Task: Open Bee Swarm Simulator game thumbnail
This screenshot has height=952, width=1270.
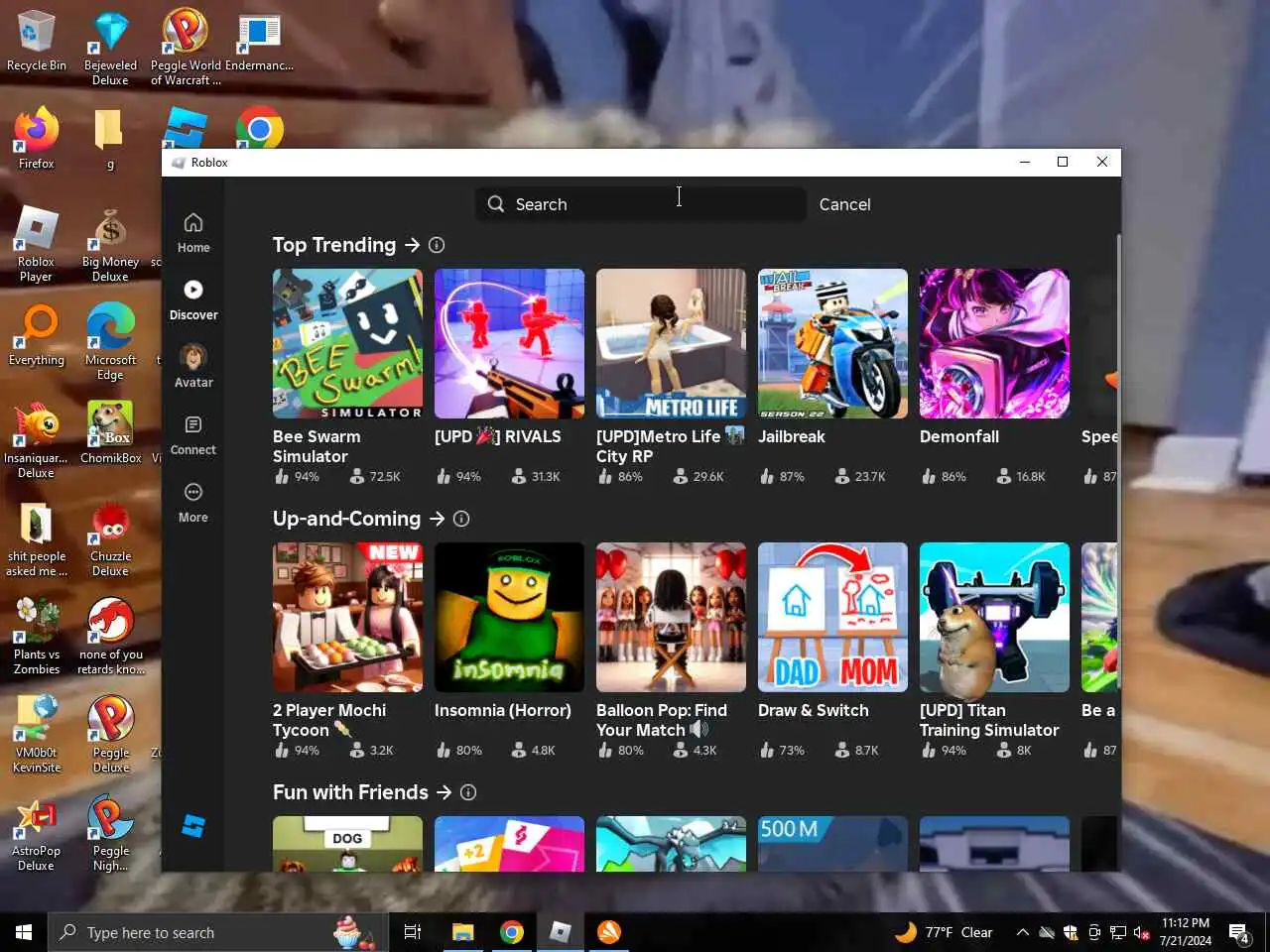Action: 347,343
